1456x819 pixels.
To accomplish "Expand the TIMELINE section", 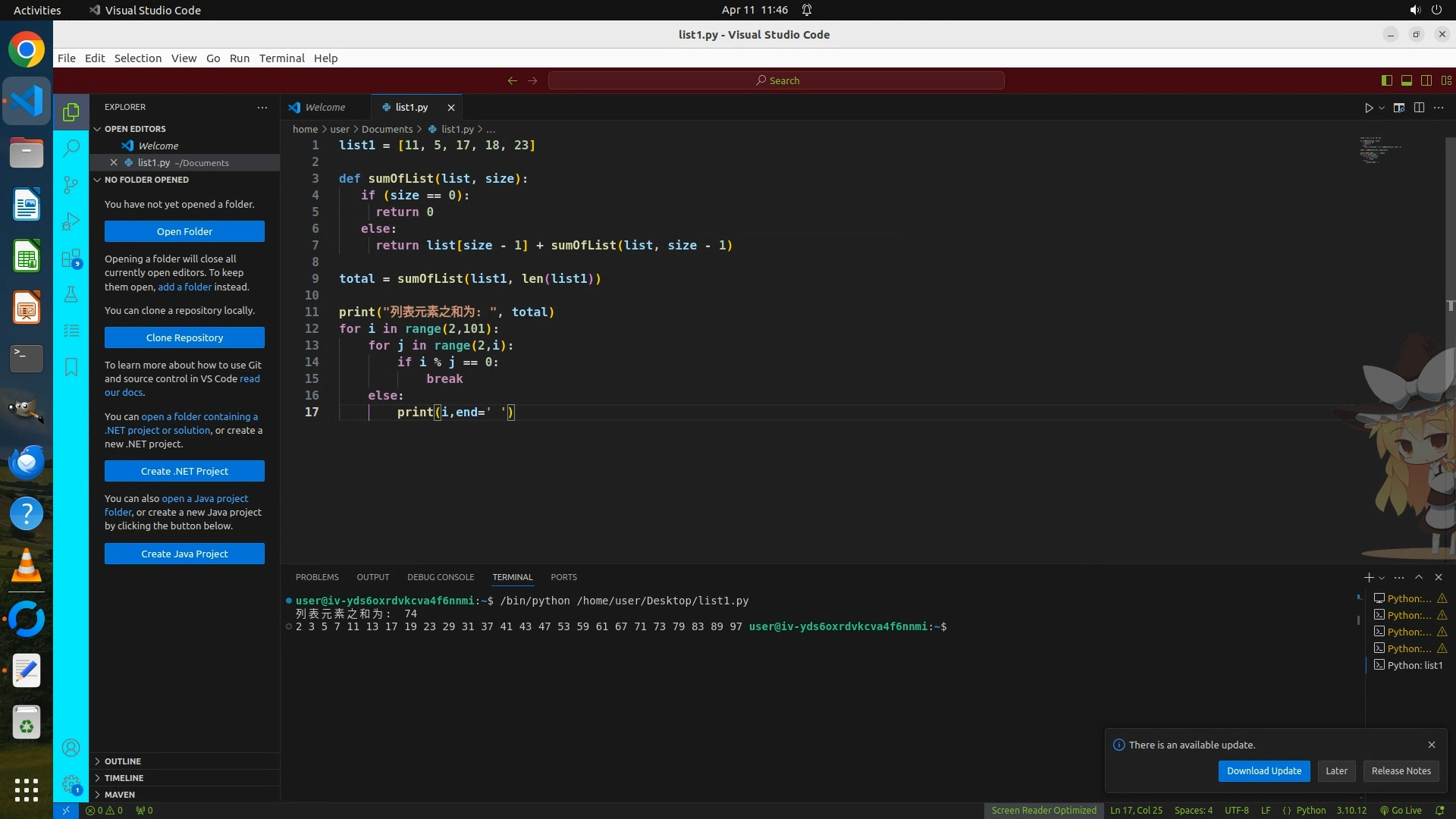I will 124,777.
